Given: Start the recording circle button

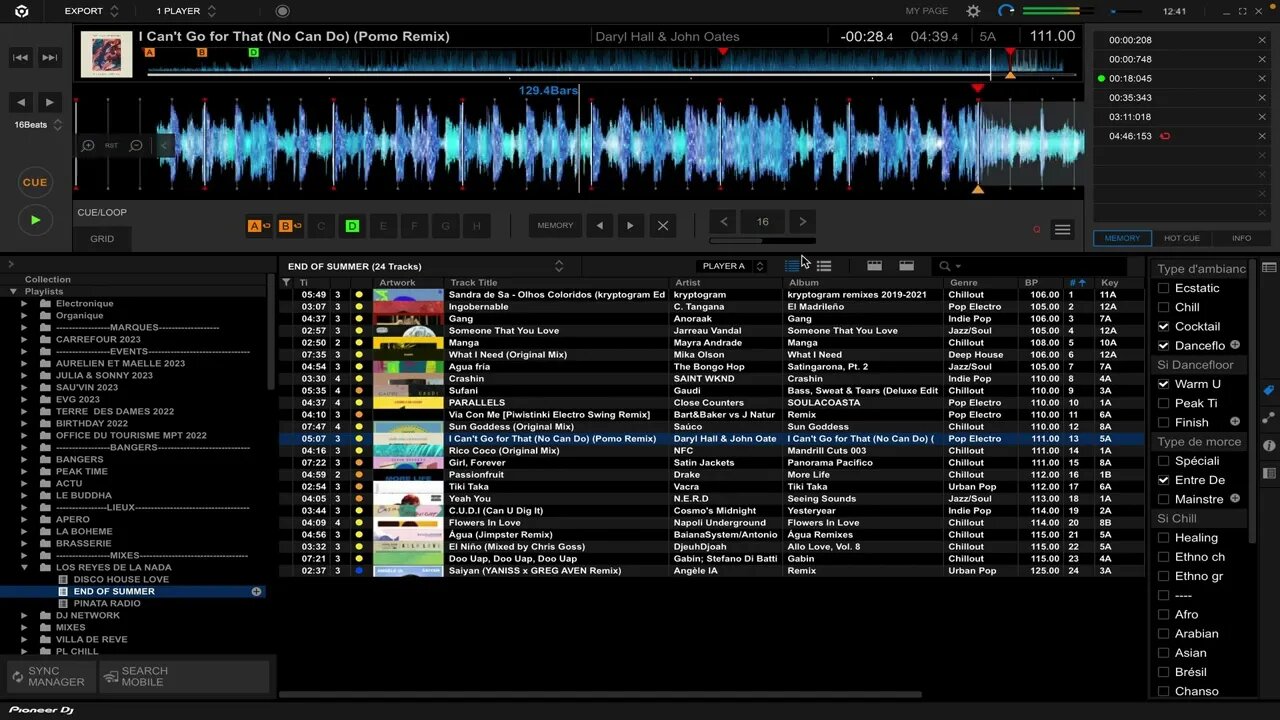Looking at the screenshot, I should [282, 11].
